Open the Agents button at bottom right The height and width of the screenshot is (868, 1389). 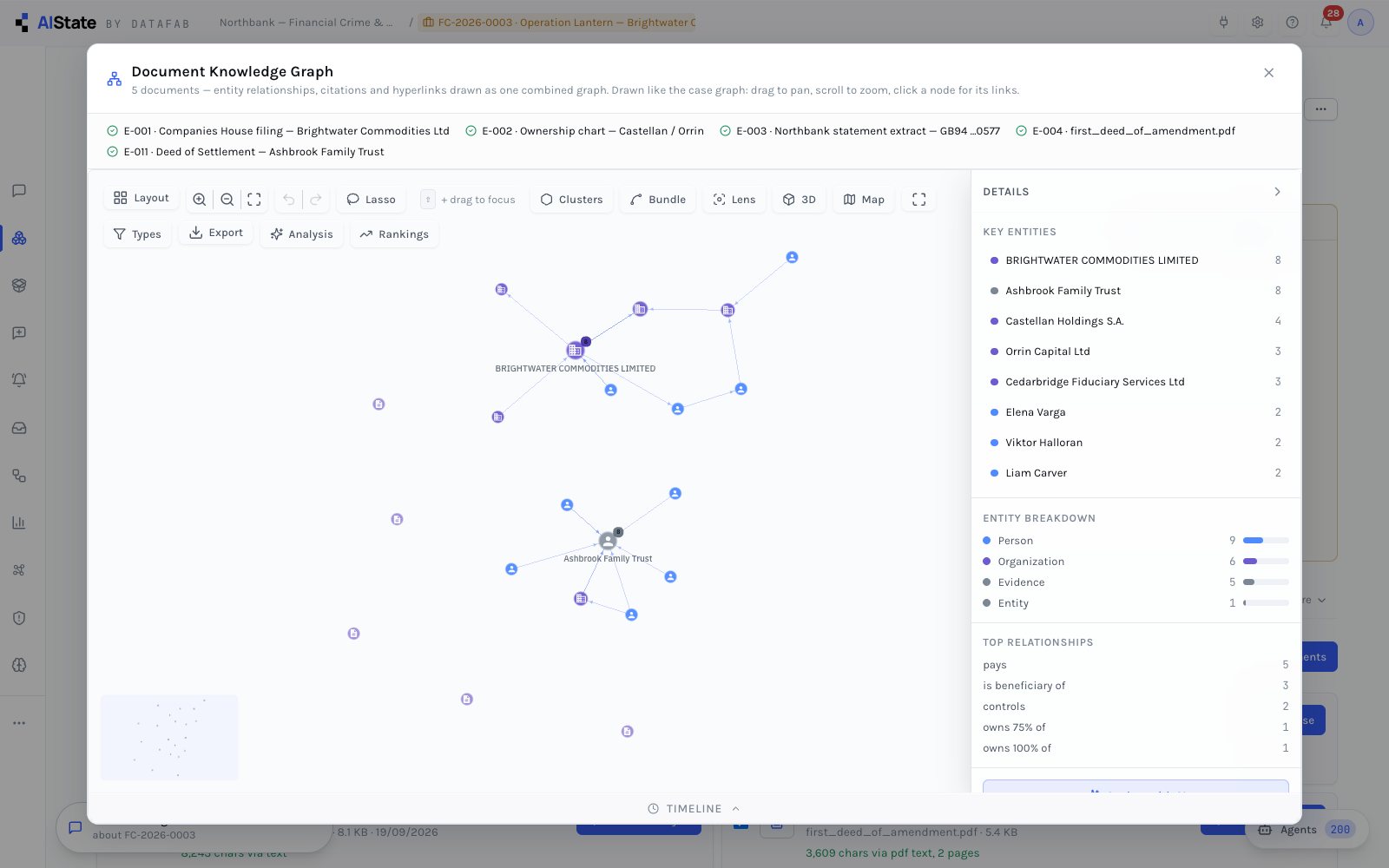pyautogui.click(x=1307, y=830)
